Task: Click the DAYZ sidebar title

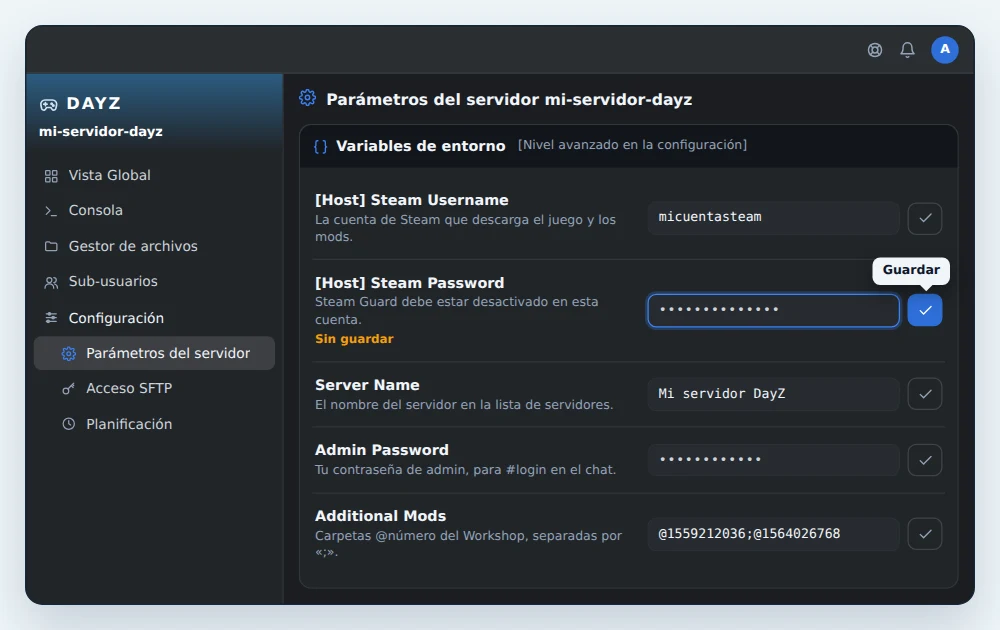Action: (94, 103)
